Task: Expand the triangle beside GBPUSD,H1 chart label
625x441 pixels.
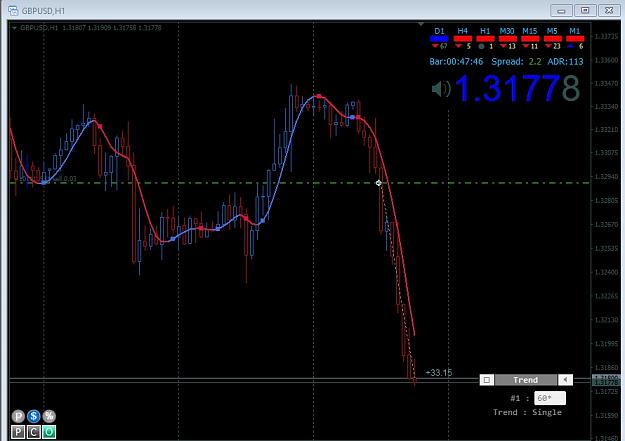Action: tap(14, 28)
